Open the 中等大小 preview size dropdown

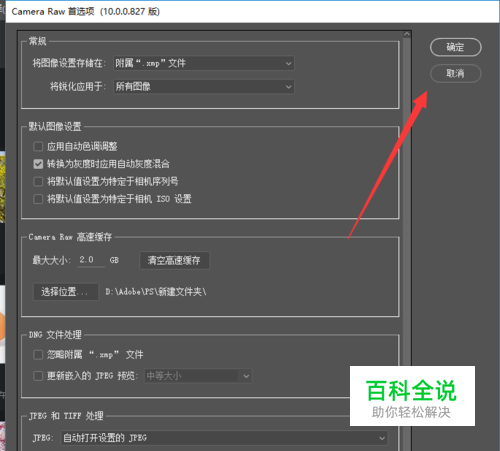coord(198,376)
